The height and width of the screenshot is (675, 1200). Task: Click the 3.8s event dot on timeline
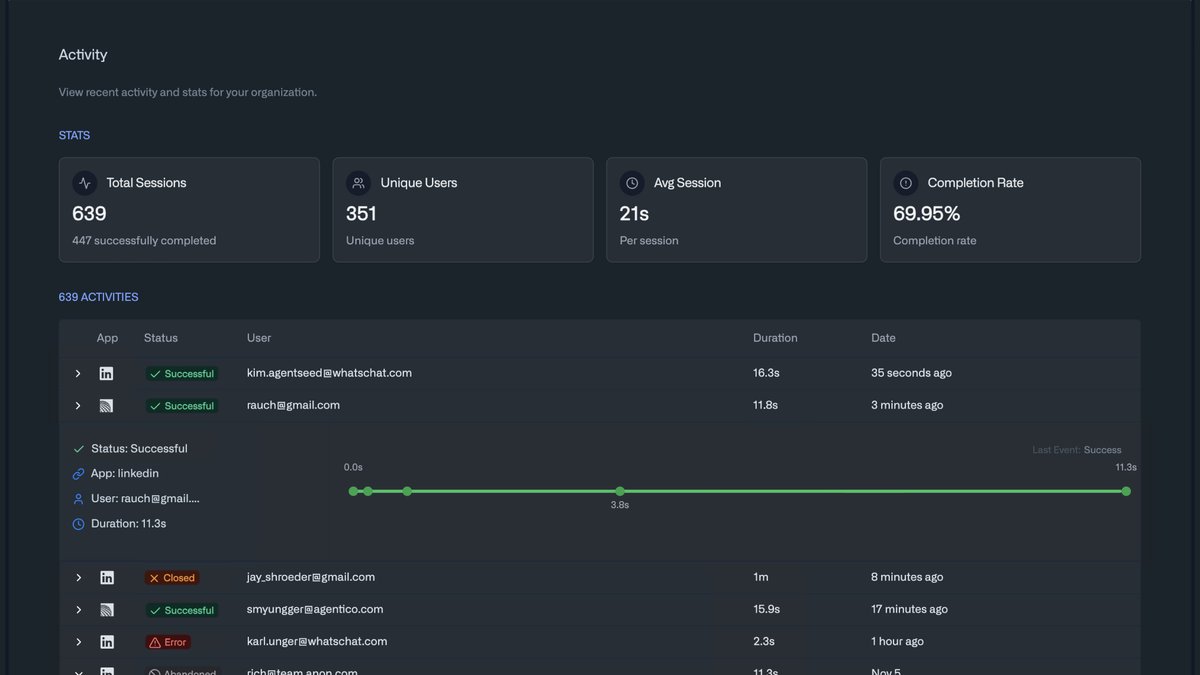point(620,491)
